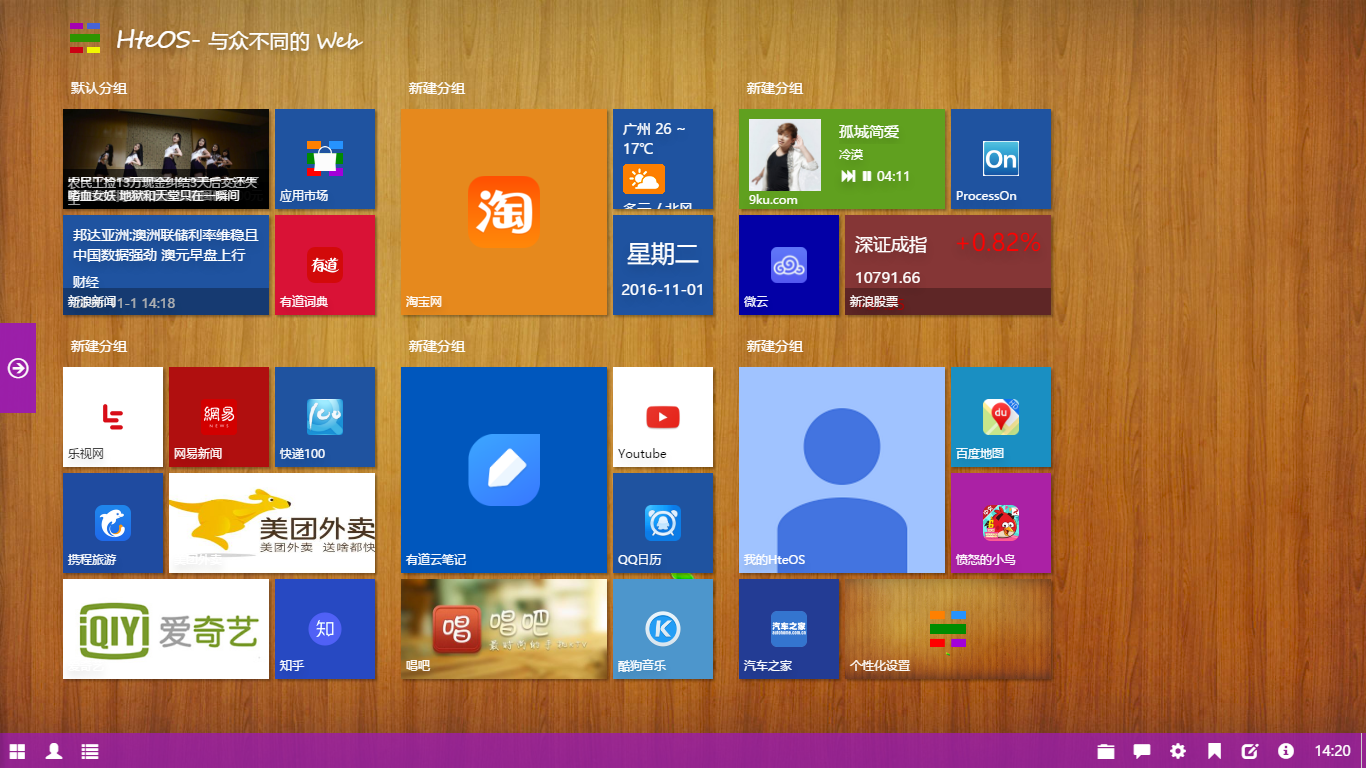This screenshot has width=1366, height=768.
Task: Select the 默认分组 group label
Action: tap(99, 88)
